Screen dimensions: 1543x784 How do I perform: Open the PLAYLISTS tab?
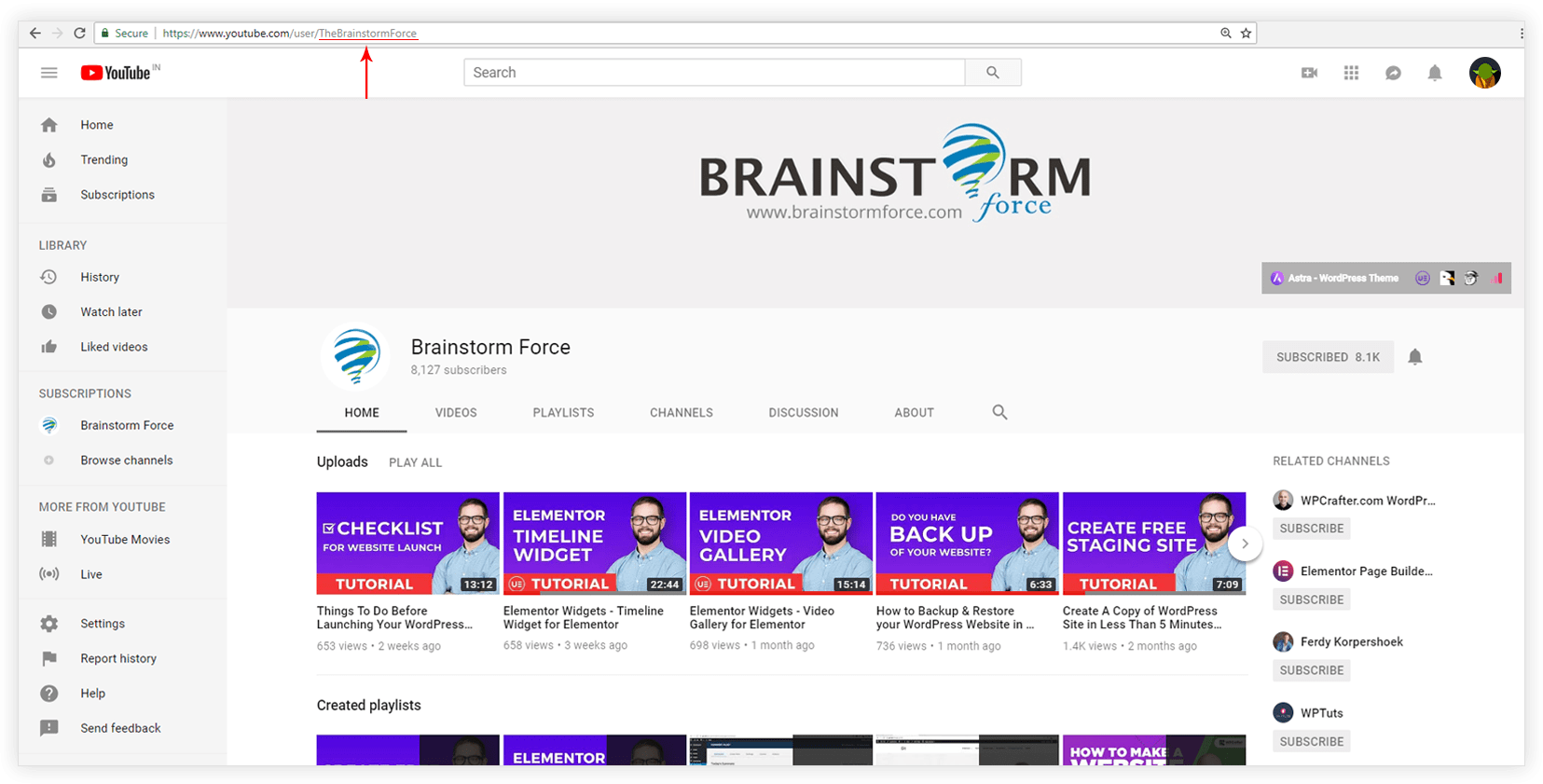pos(563,413)
